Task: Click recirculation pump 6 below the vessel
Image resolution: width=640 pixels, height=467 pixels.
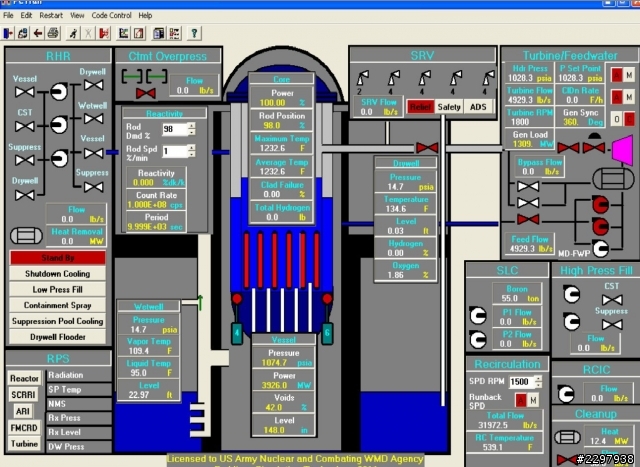Action: coord(327,333)
